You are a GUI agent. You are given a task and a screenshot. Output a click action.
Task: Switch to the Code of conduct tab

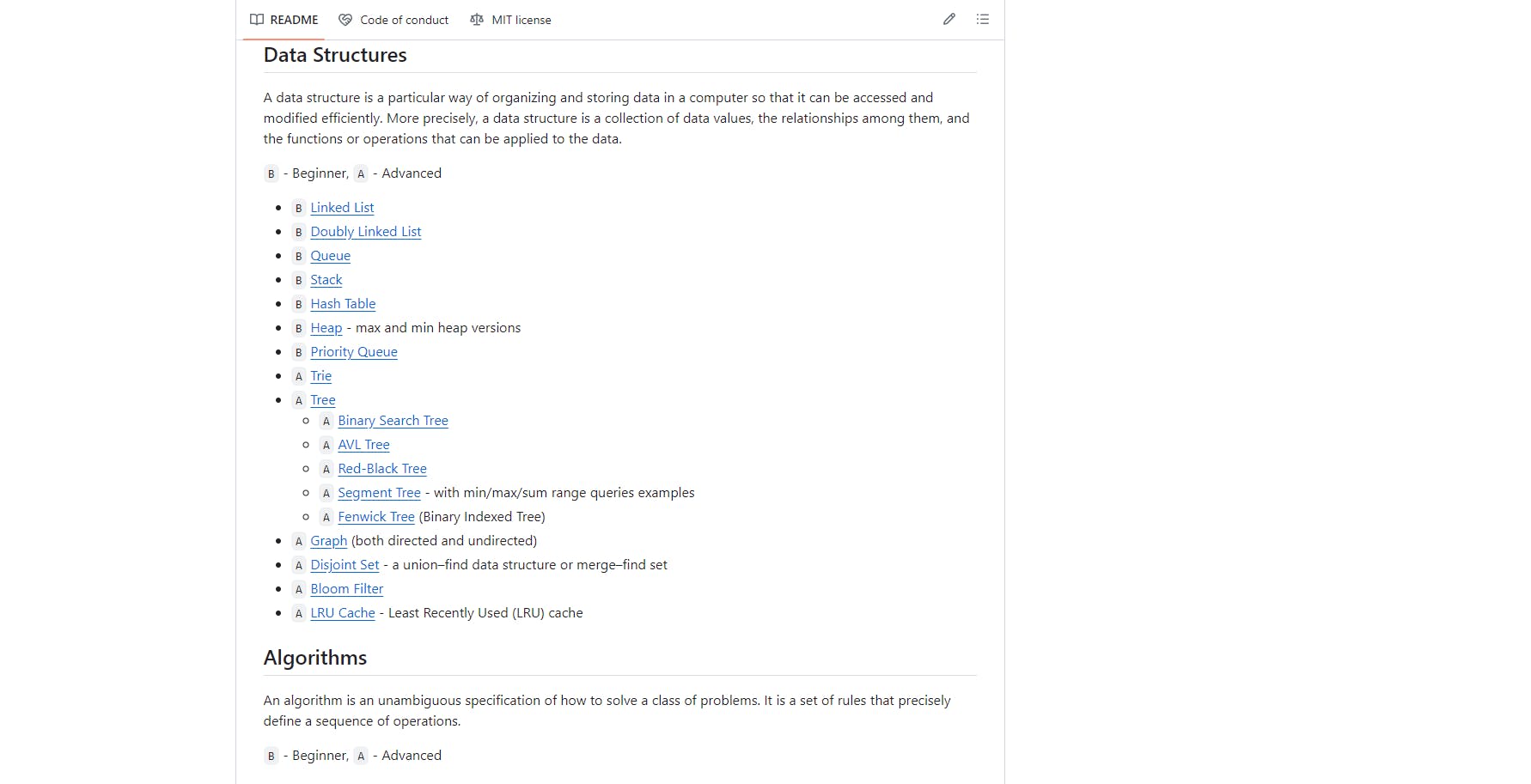pos(393,20)
